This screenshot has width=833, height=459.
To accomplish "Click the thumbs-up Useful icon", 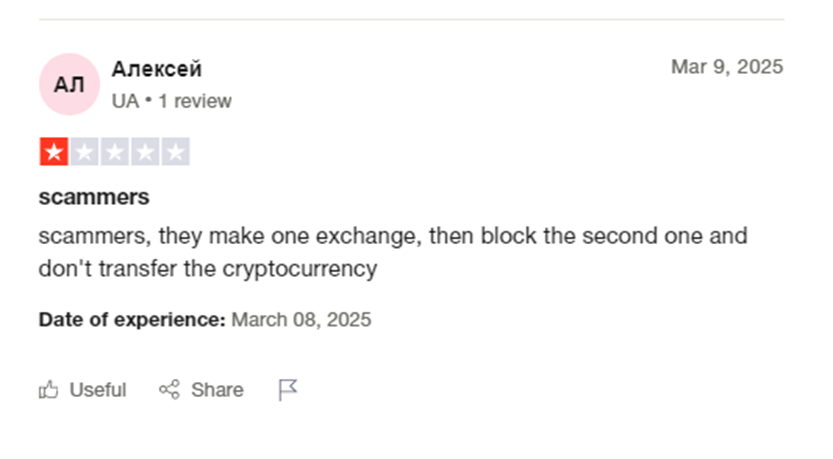I will [x=48, y=390].
